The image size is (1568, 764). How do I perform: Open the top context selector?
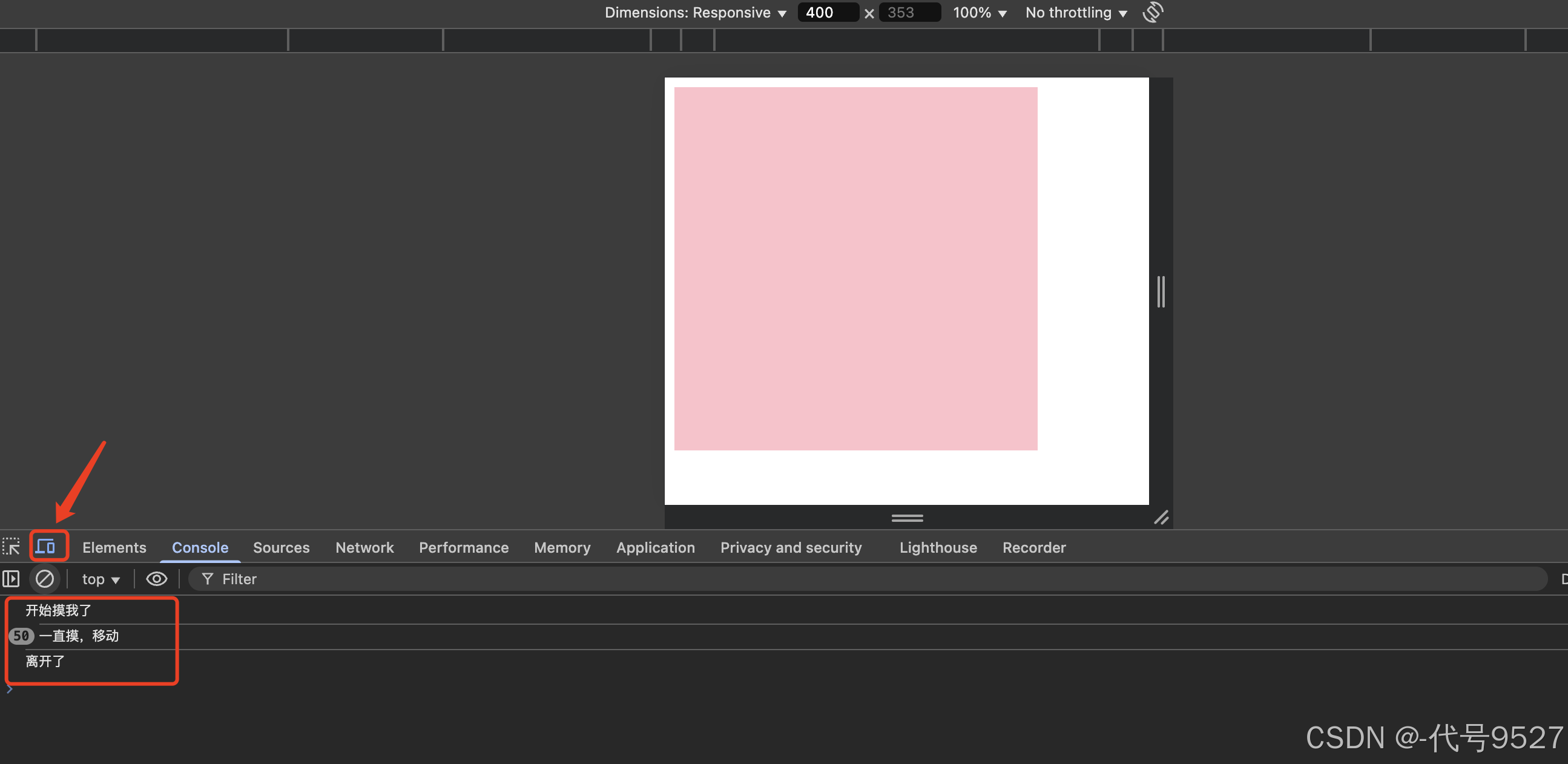point(100,579)
